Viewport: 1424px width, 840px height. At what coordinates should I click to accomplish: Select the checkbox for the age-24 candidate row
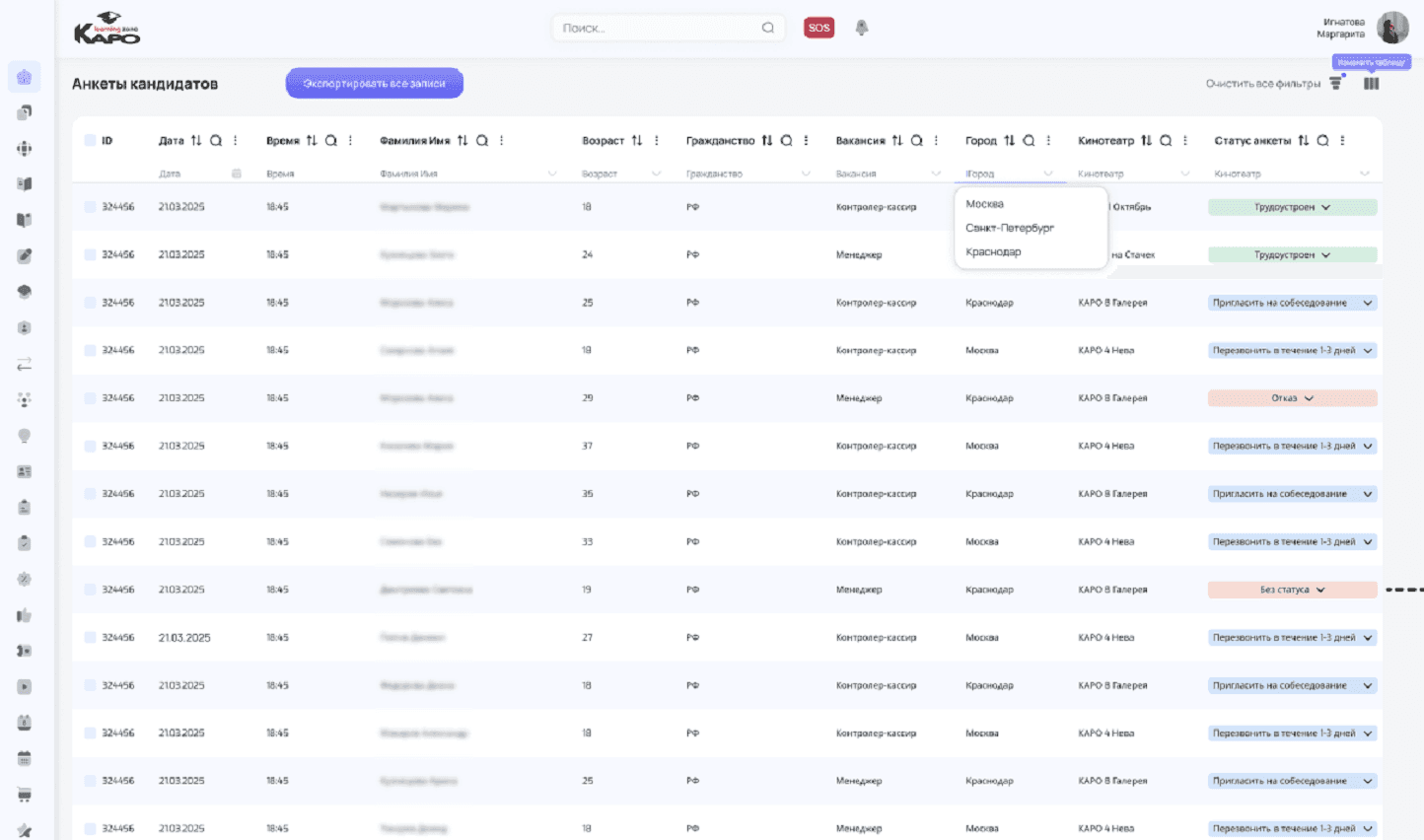coord(90,254)
